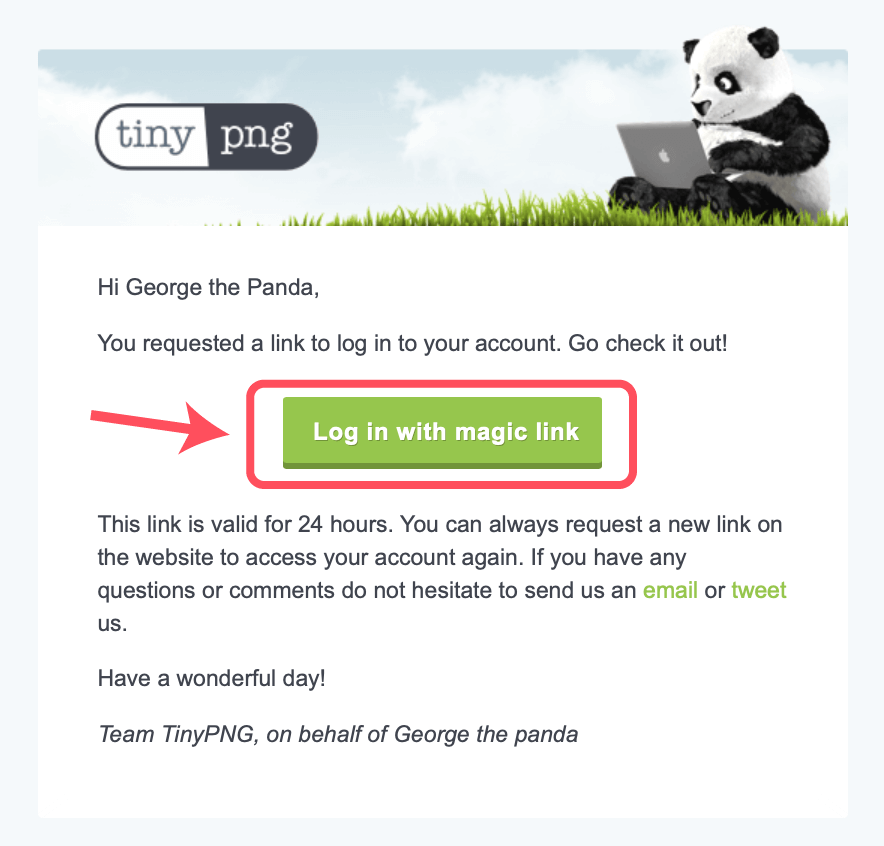Click the "Have a wonderful day!" line
Image resolution: width=884 pixels, height=846 pixels.
point(211,678)
